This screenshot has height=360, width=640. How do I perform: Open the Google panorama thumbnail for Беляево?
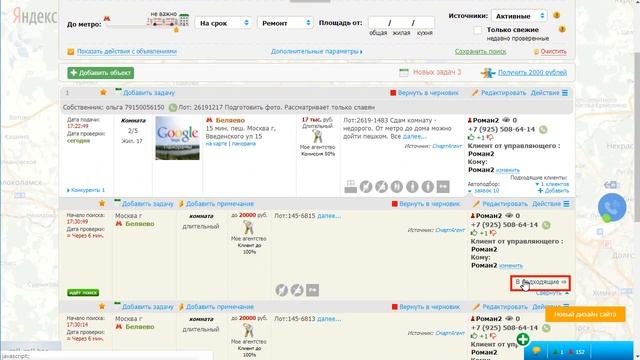178,138
